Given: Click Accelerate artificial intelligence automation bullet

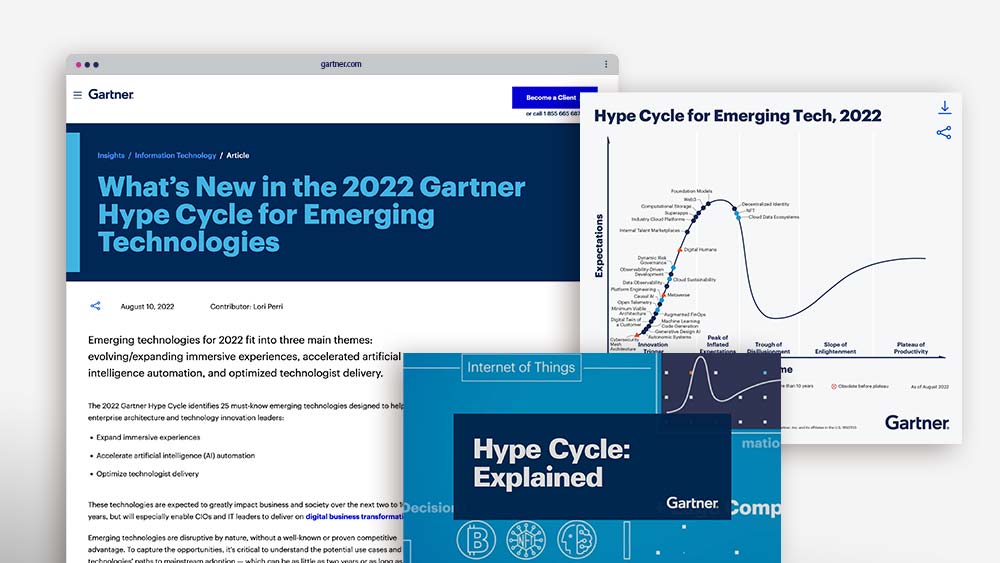Looking at the screenshot, I should (175, 456).
